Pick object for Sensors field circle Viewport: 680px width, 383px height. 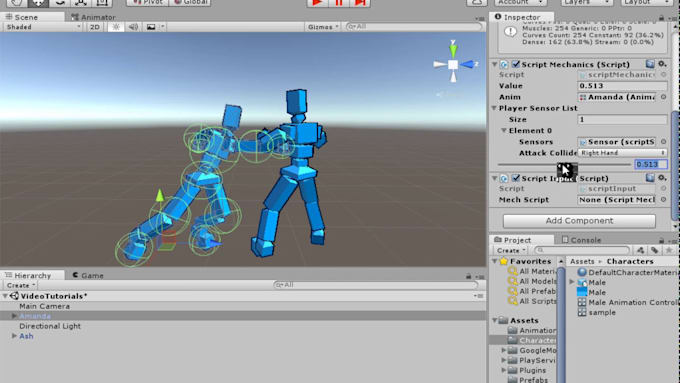pos(664,142)
